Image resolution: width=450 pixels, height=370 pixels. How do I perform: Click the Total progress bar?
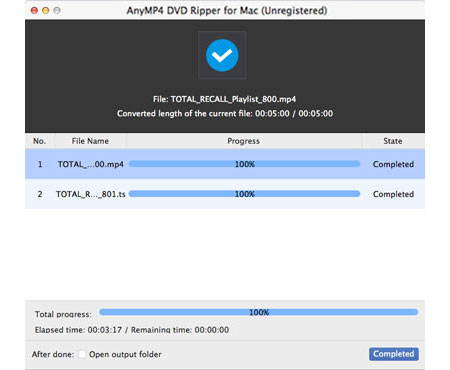pyautogui.click(x=259, y=312)
